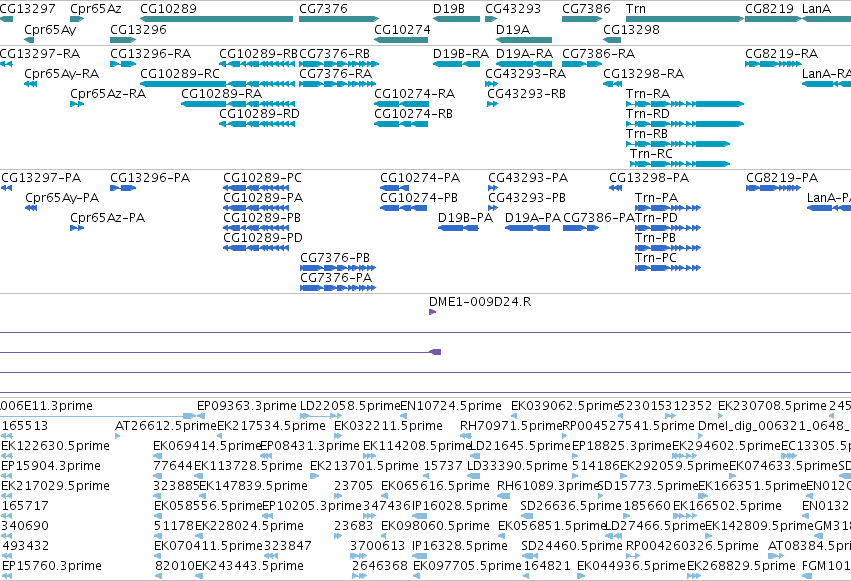The image size is (851, 581).
Task: Select cDNA IP16028.5prime
Action: [420, 516]
